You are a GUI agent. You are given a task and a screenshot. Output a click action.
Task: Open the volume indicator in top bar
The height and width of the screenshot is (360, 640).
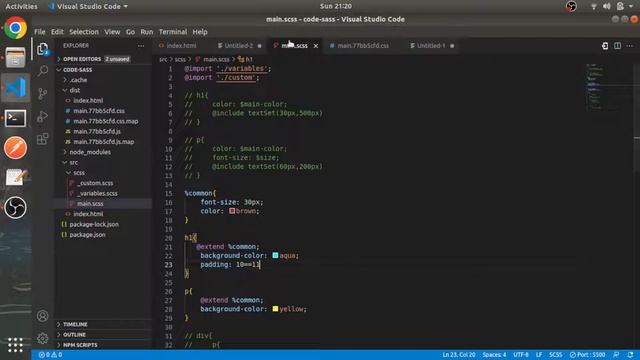[607, 6]
